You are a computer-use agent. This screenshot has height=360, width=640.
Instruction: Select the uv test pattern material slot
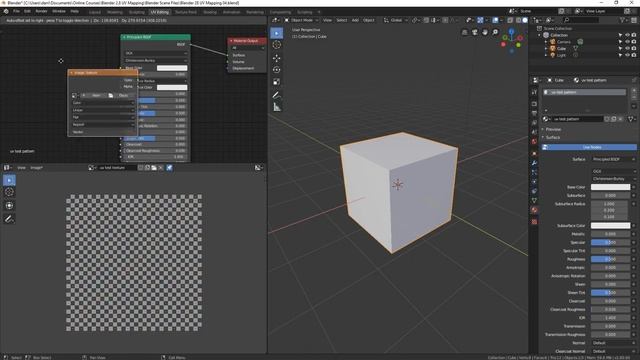point(584,92)
